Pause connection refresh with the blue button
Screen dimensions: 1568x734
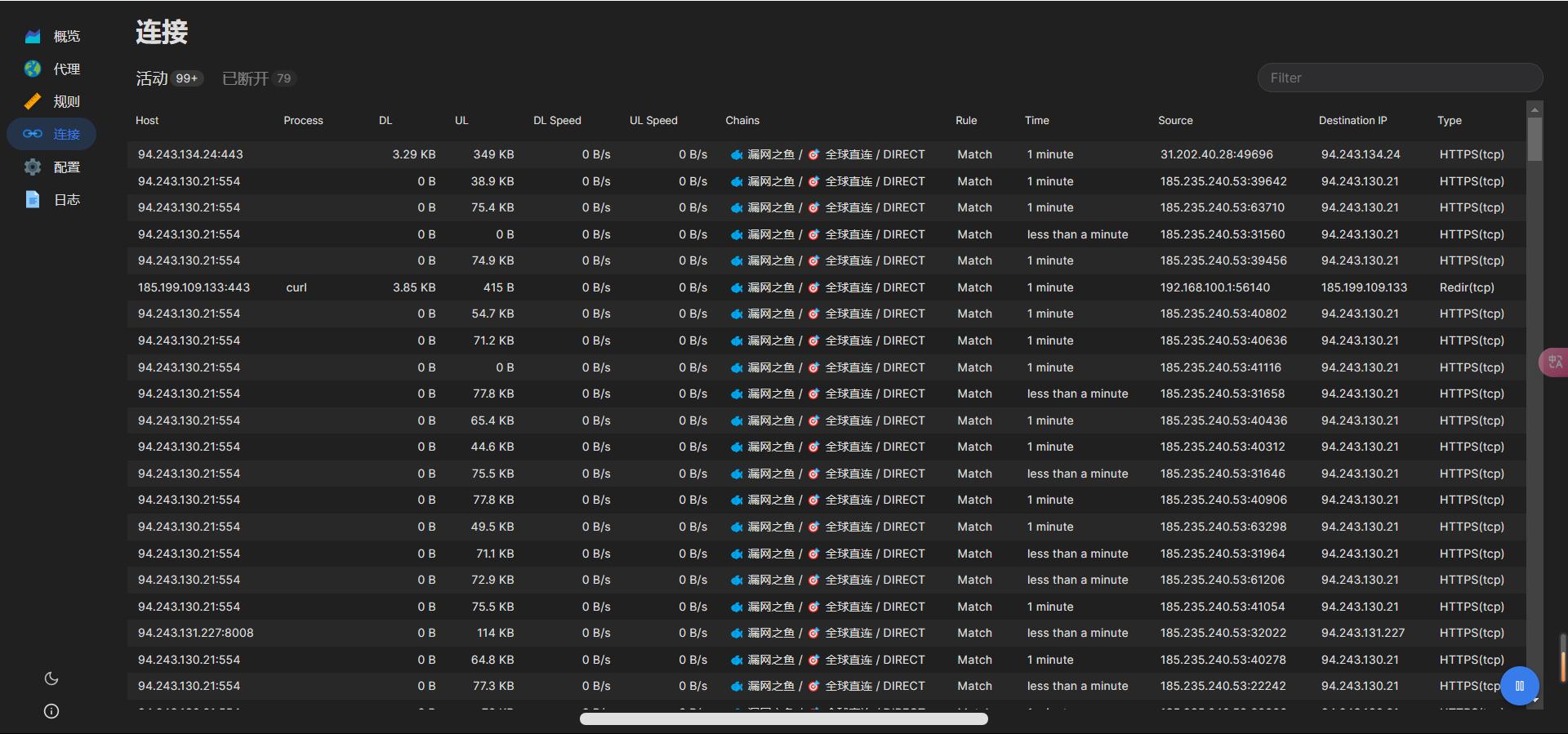coord(1520,686)
